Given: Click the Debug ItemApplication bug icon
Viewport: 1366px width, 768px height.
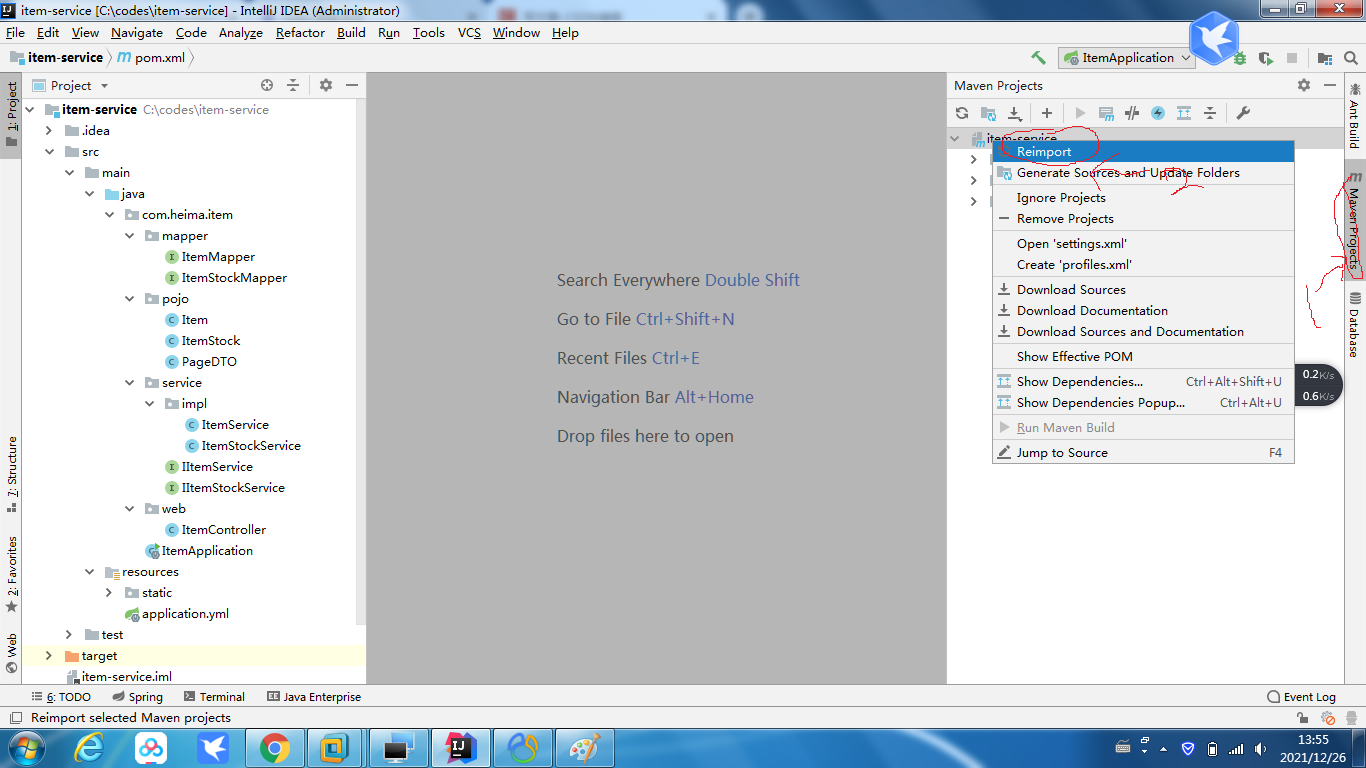Looking at the screenshot, I should click(1240, 58).
